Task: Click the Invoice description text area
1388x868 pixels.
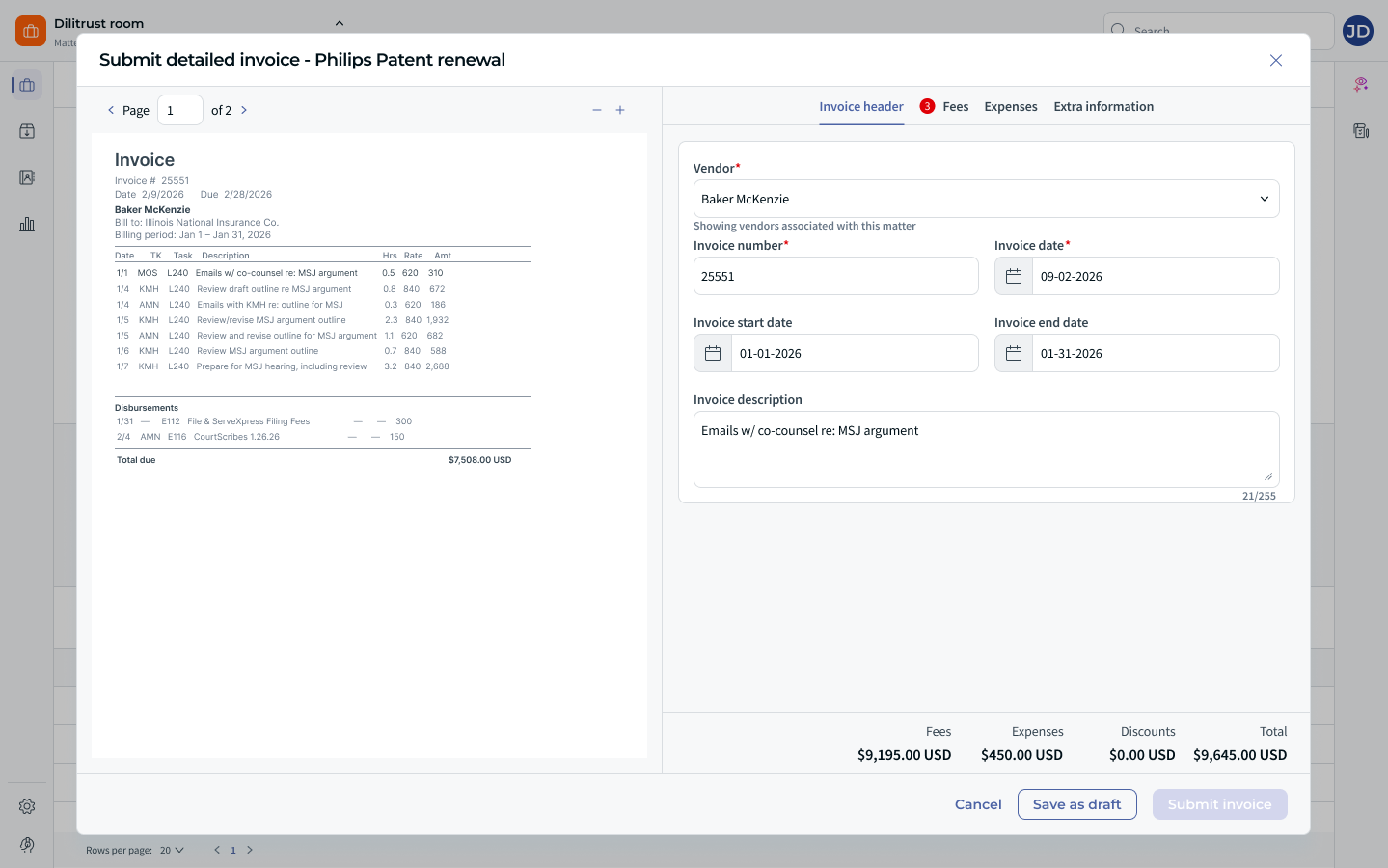Action: click(x=987, y=449)
